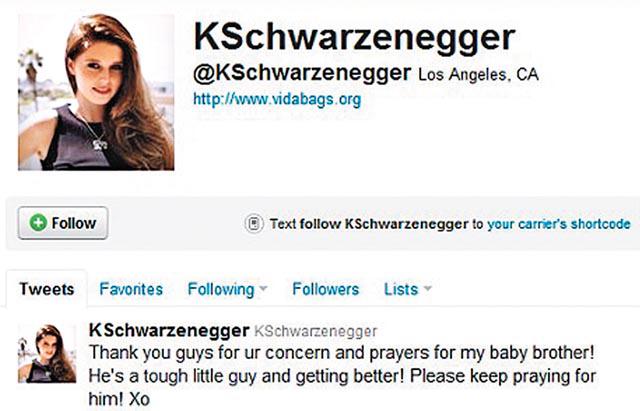Open the Favorites tab
This screenshot has height=411, width=640.
point(131,289)
